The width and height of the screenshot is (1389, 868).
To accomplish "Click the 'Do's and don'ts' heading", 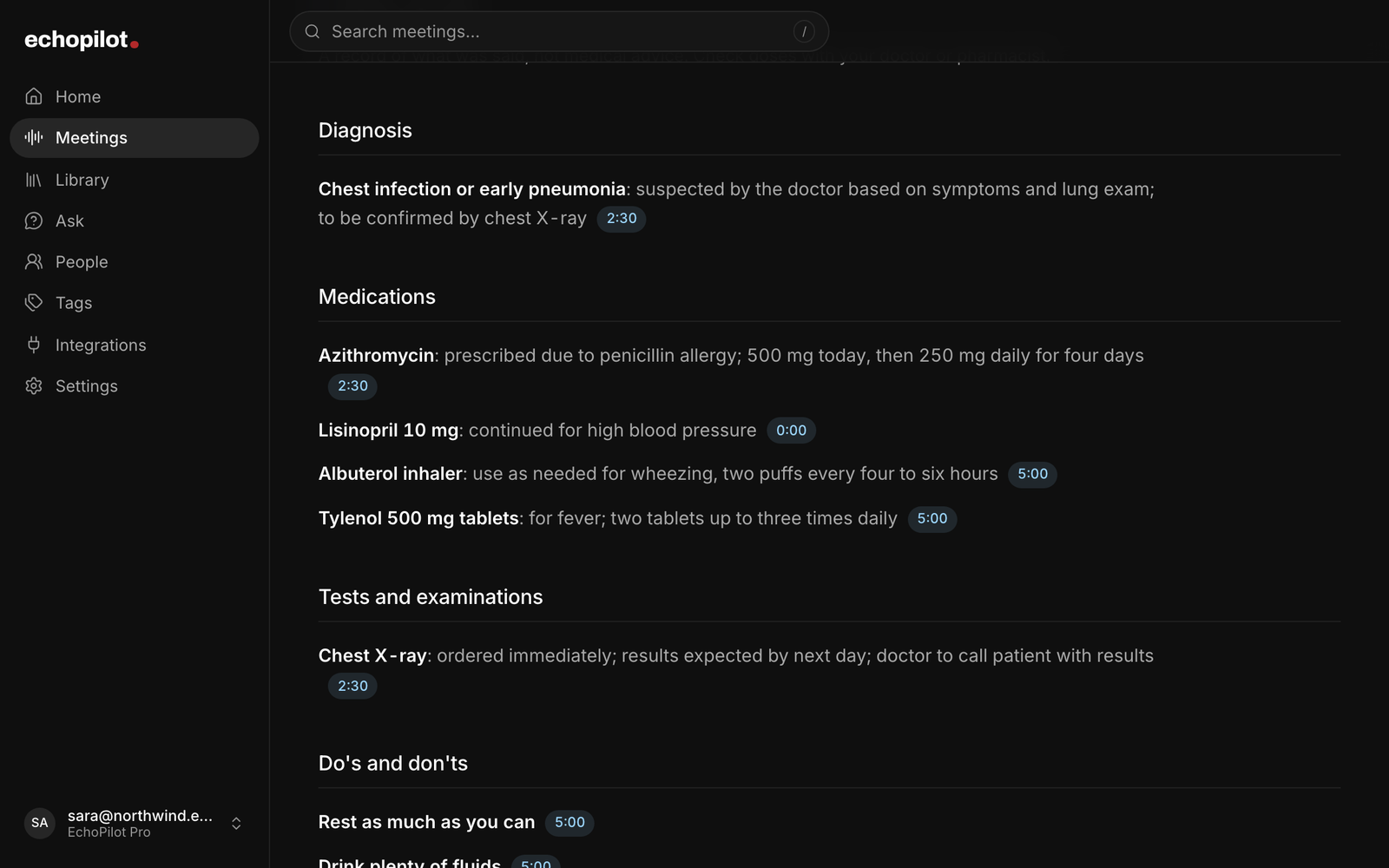I will pos(393,763).
